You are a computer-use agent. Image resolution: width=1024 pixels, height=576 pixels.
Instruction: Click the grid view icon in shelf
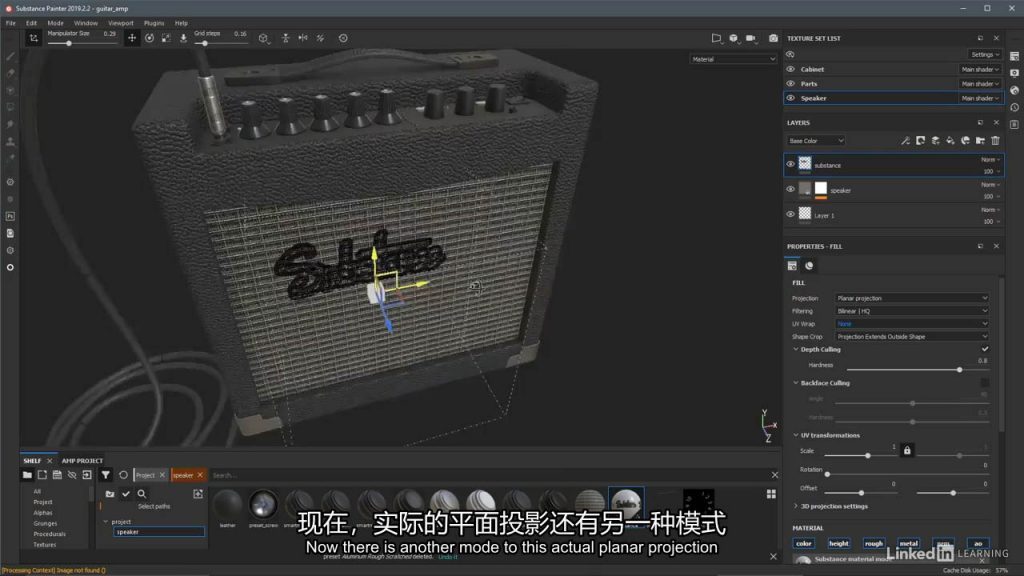(x=771, y=494)
